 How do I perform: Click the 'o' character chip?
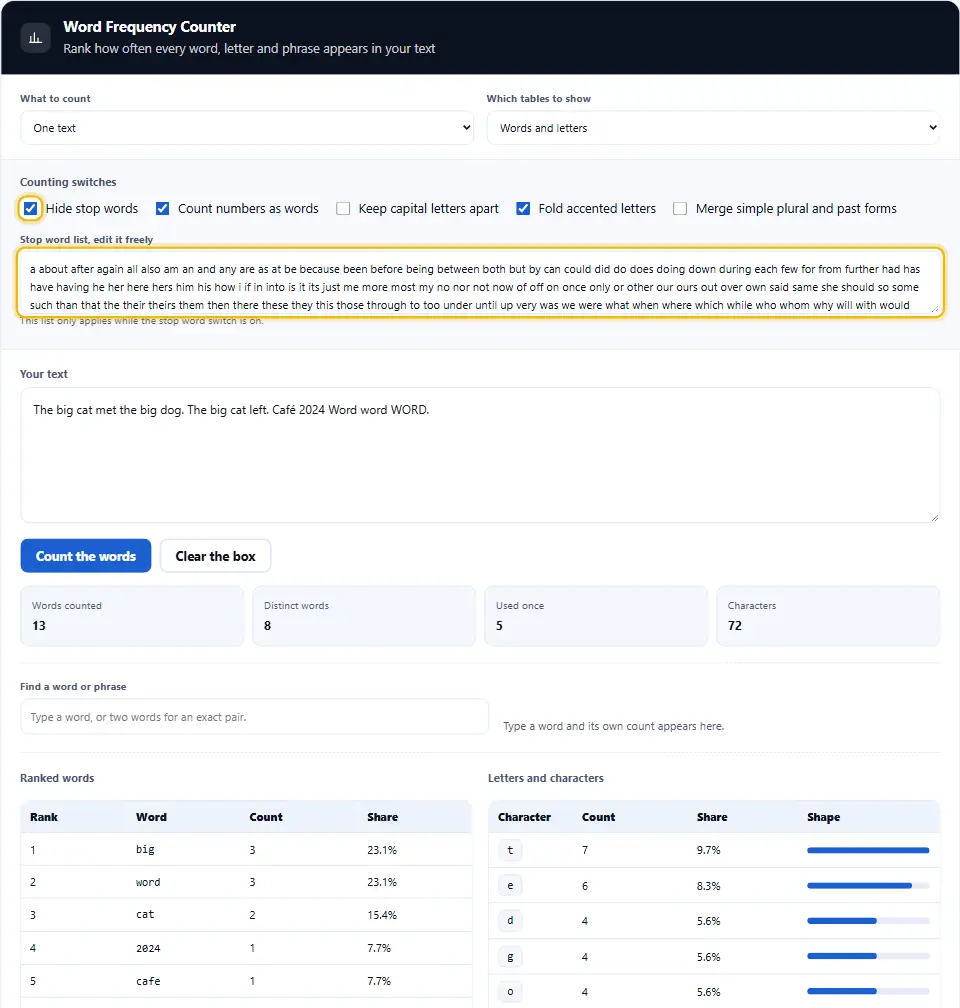coord(511,992)
